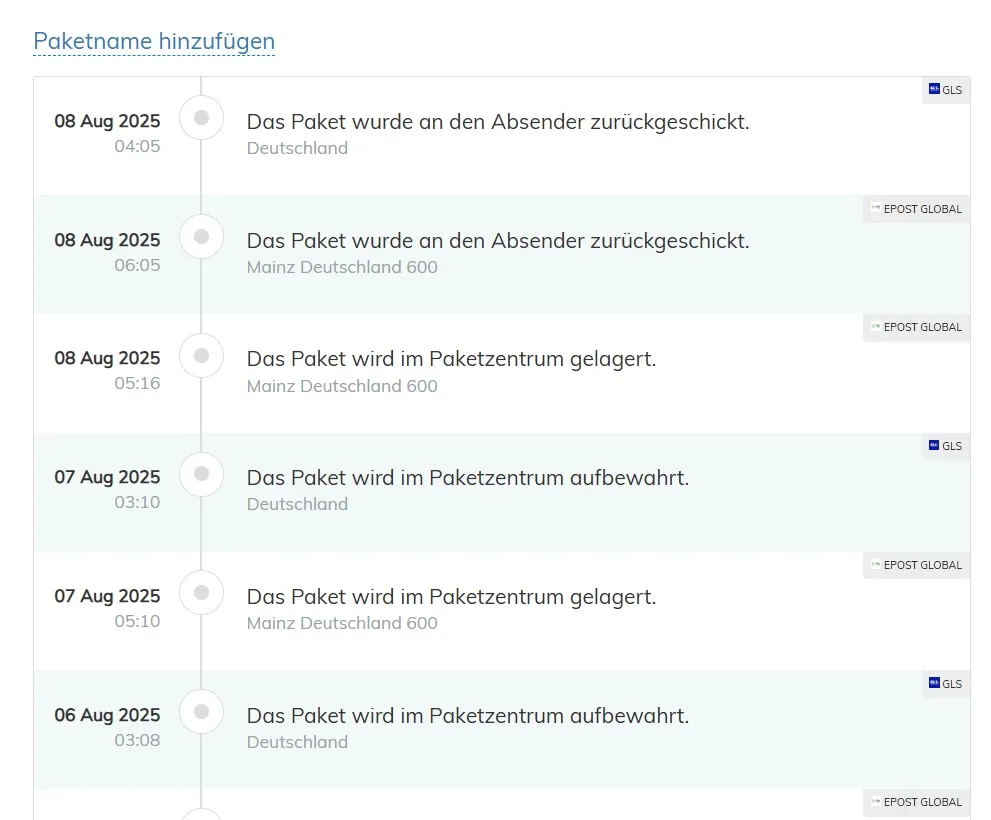Click EPOST GLOBAL tag below 06 Aug 03:08 entry
Viewport: 991px width, 820px height.
916,802
